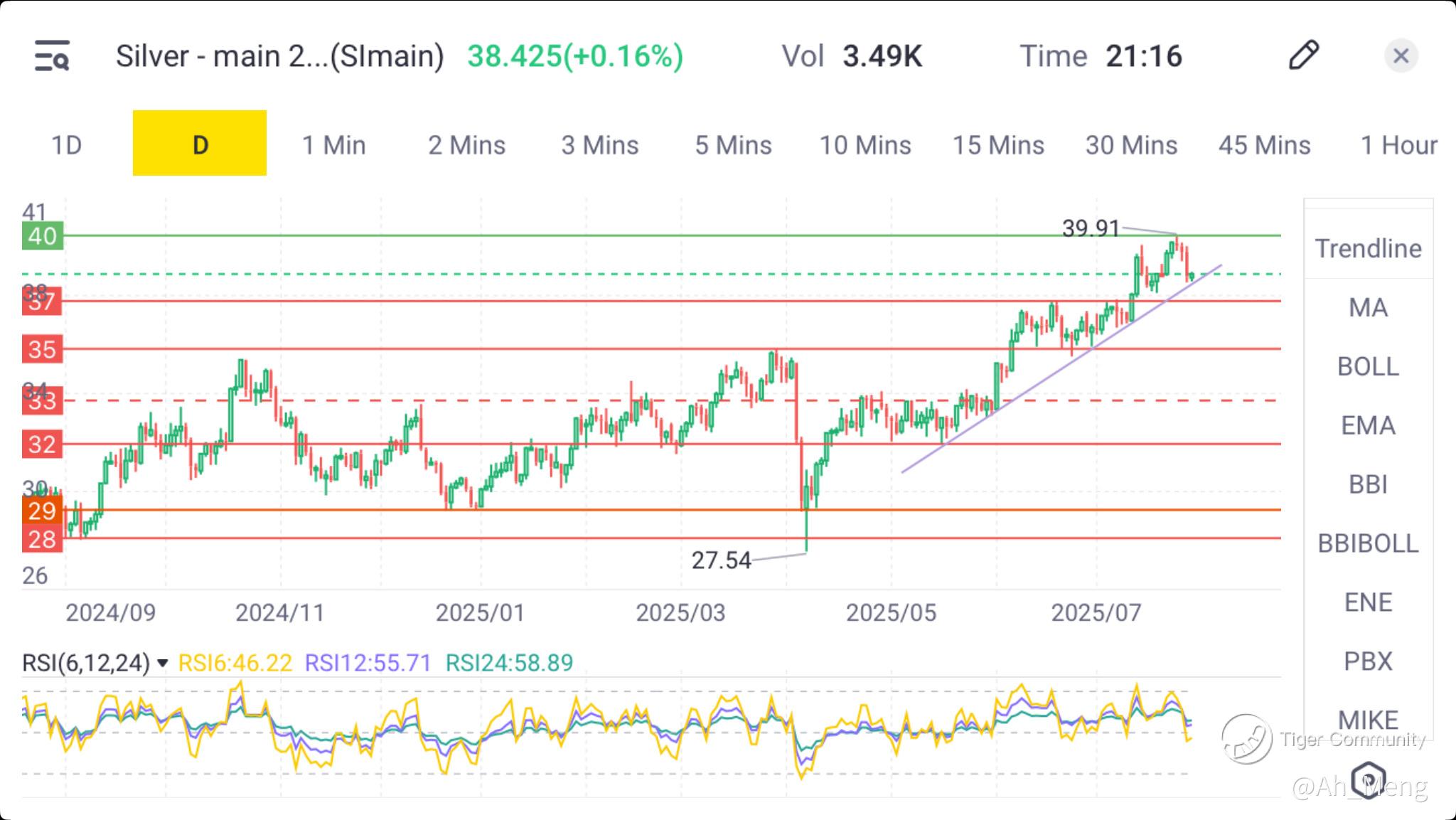Click the hexagon icon at bottom right
Image resolution: width=1456 pixels, height=820 pixels.
[x=1369, y=779]
